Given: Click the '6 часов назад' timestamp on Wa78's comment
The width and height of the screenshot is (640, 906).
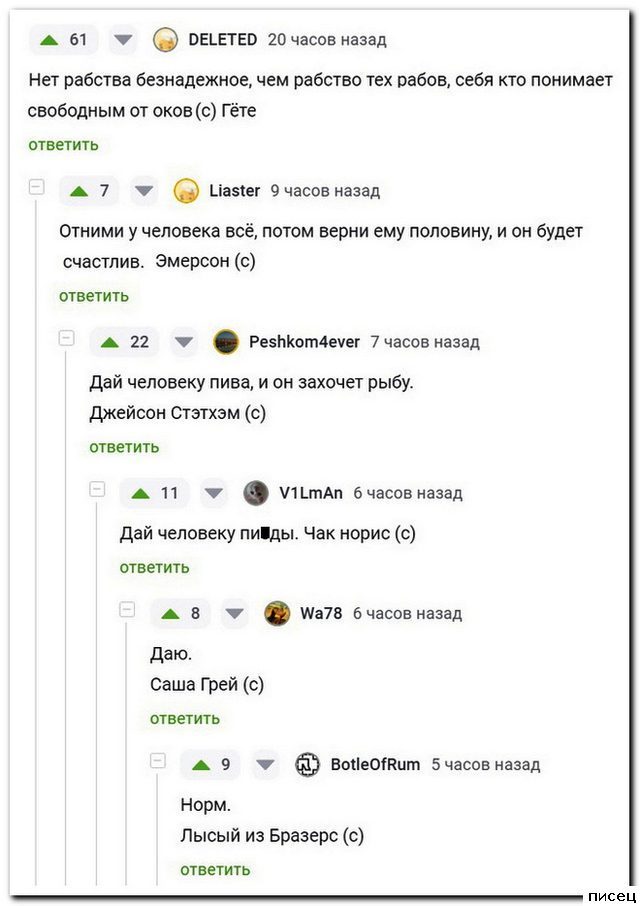Looking at the screenshot, I should tap(407, 614).
